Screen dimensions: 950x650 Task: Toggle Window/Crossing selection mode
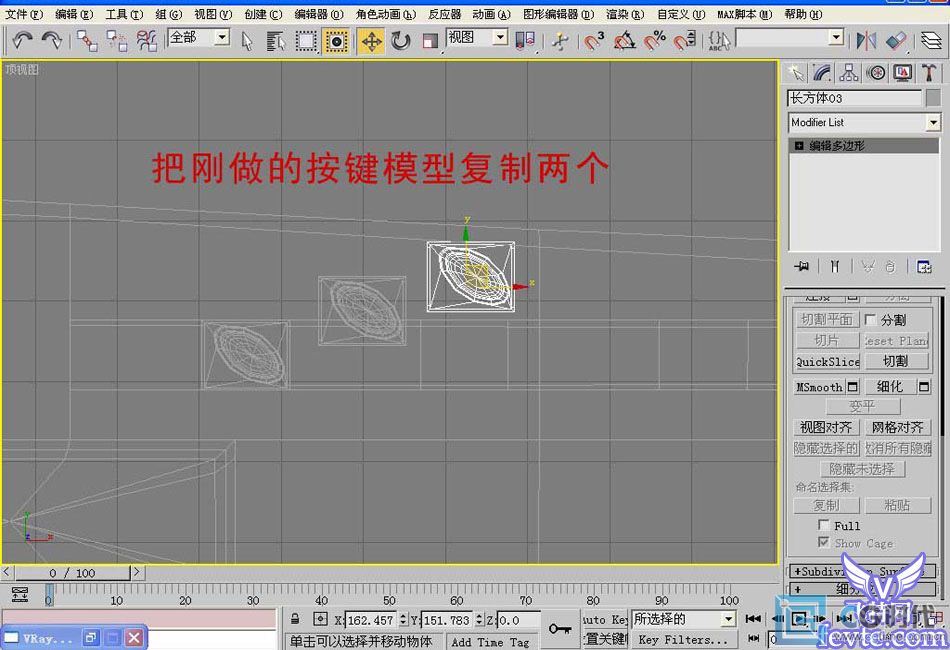click(x=336, y=41)
